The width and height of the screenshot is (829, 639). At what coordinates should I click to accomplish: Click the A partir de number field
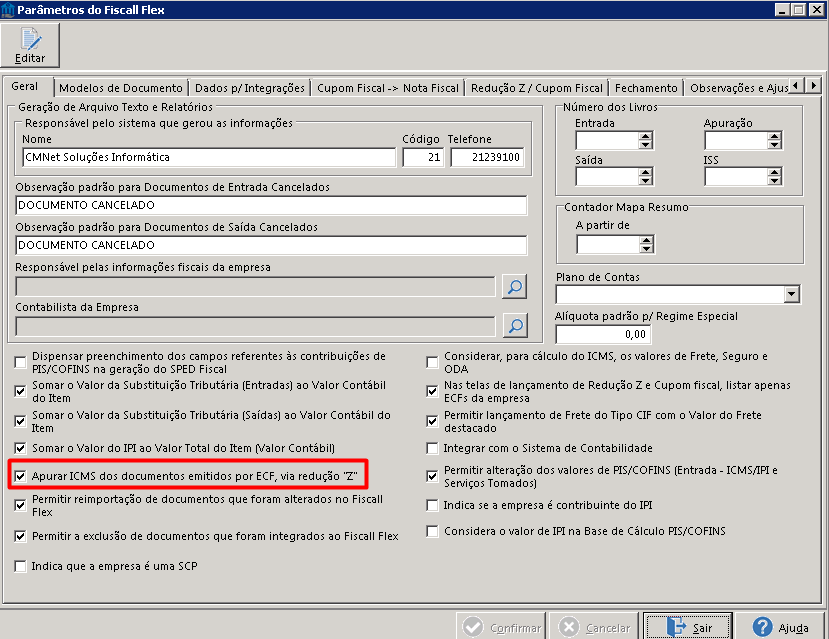608,245
